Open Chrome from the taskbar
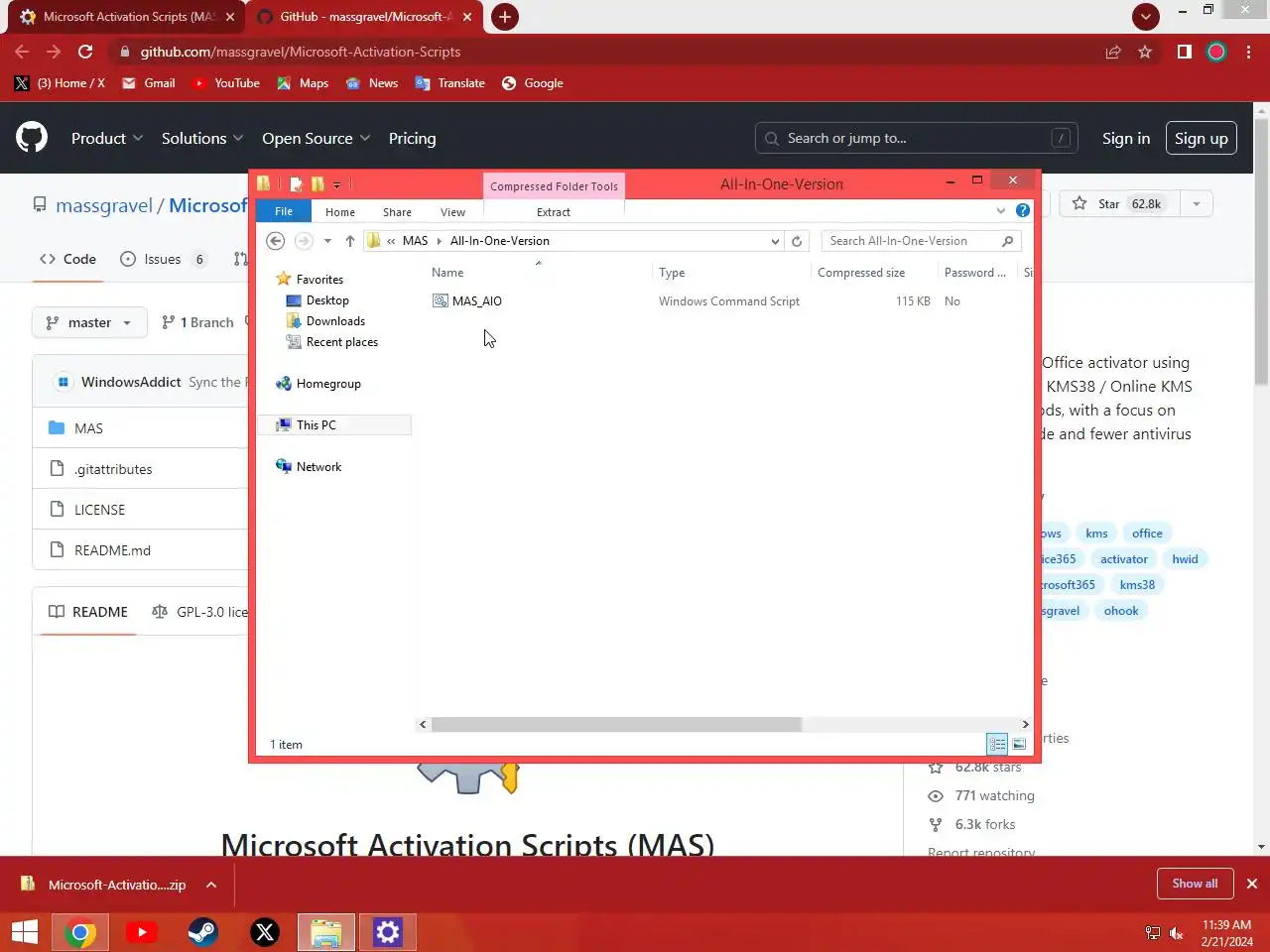 pos(80,932)
